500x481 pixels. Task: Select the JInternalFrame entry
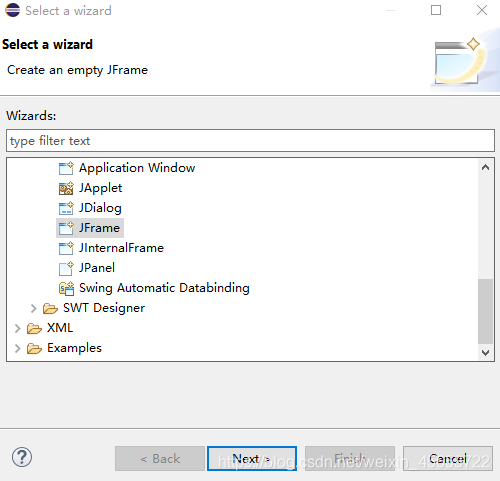(x=121, y=248)
